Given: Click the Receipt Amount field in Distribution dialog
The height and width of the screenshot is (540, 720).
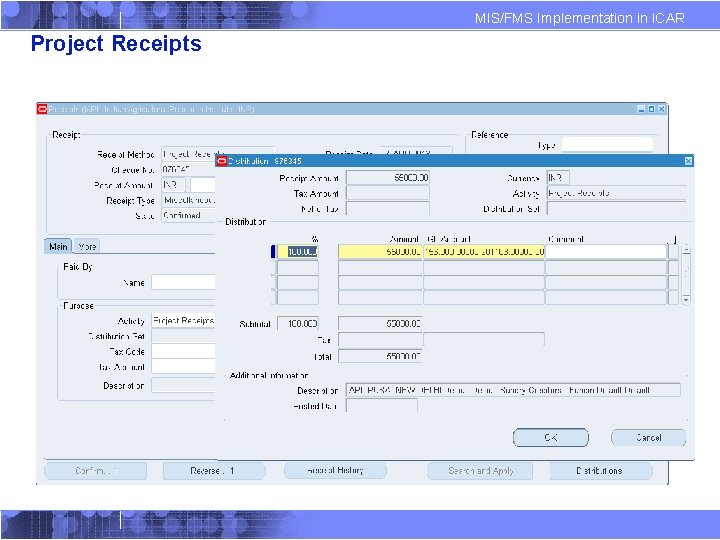Looking at the screenshot, I should tap(388, 177).
